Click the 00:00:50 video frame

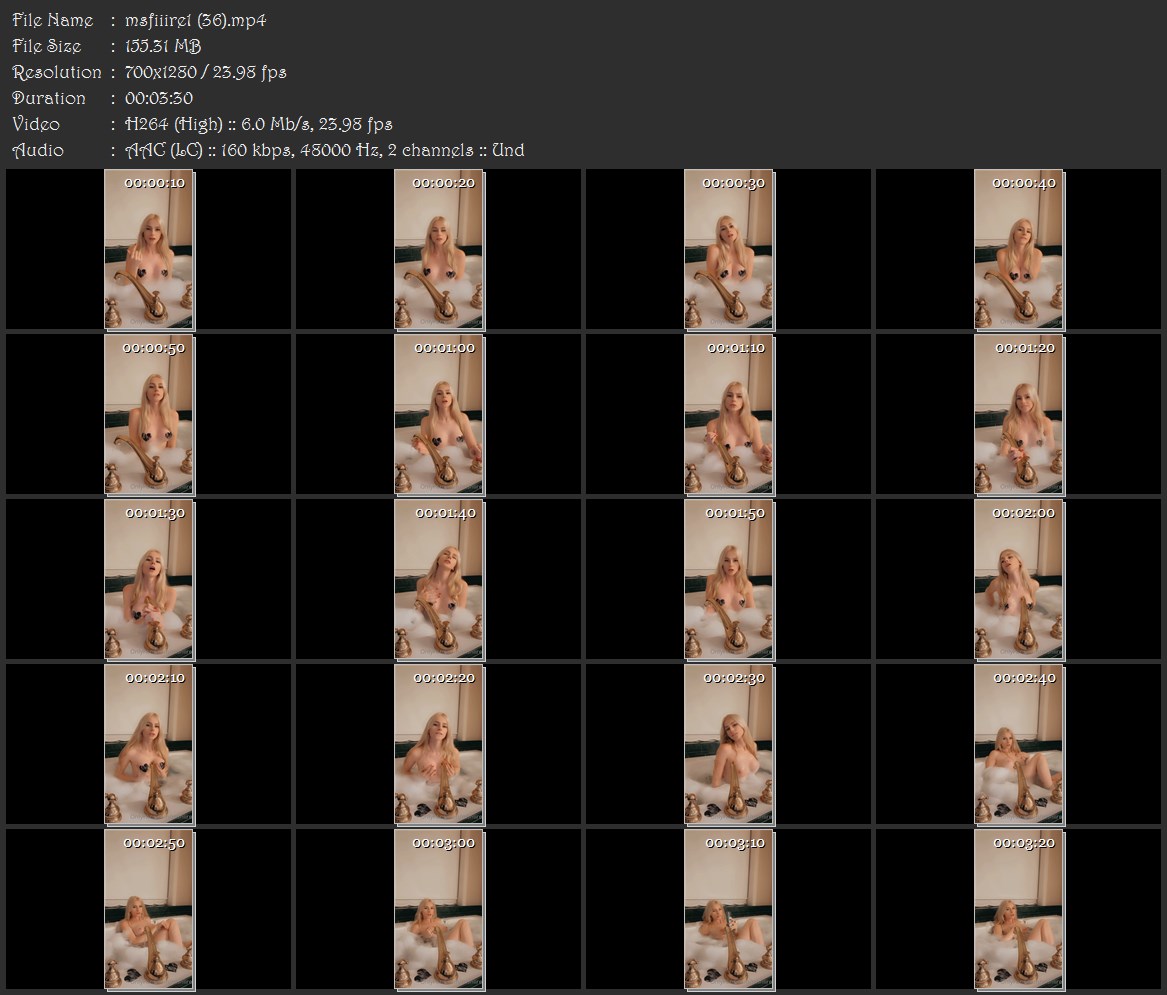coord(149,415)
